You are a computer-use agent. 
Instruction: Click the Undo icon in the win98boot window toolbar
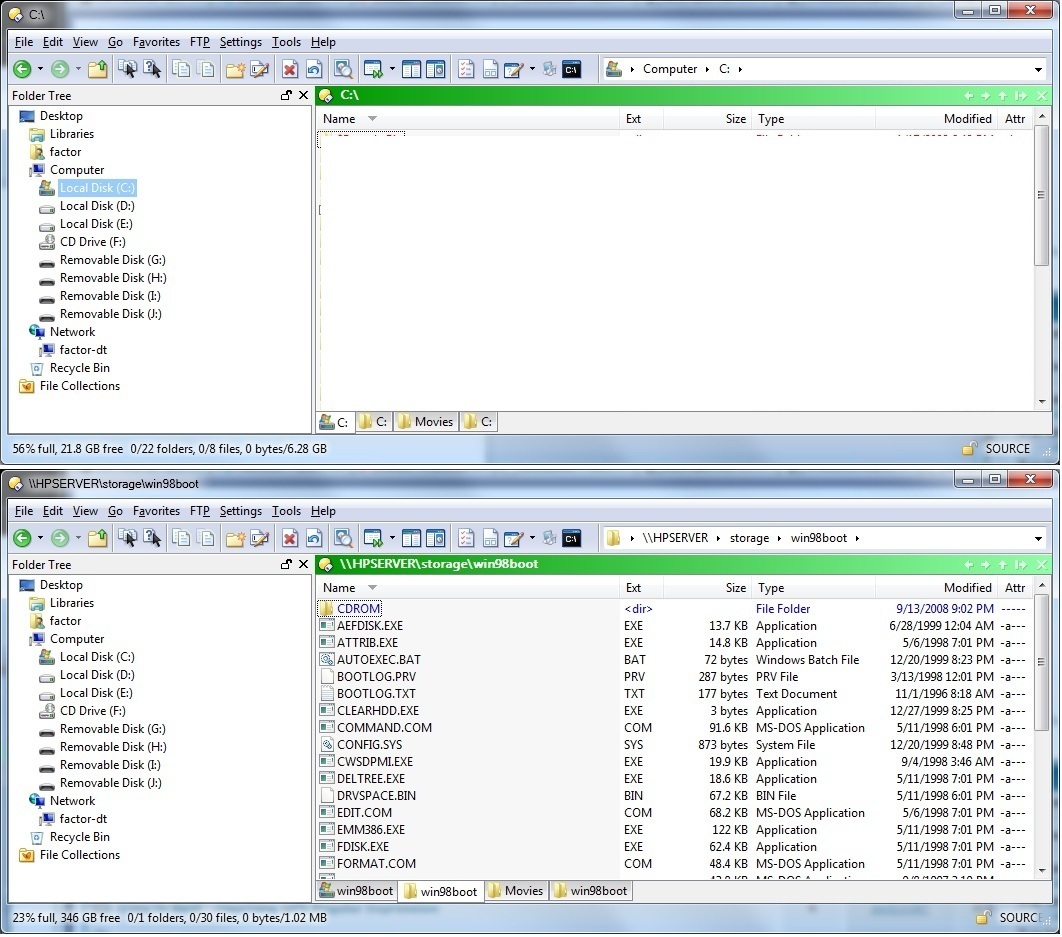pyautogui.click(x=314, y=539)
